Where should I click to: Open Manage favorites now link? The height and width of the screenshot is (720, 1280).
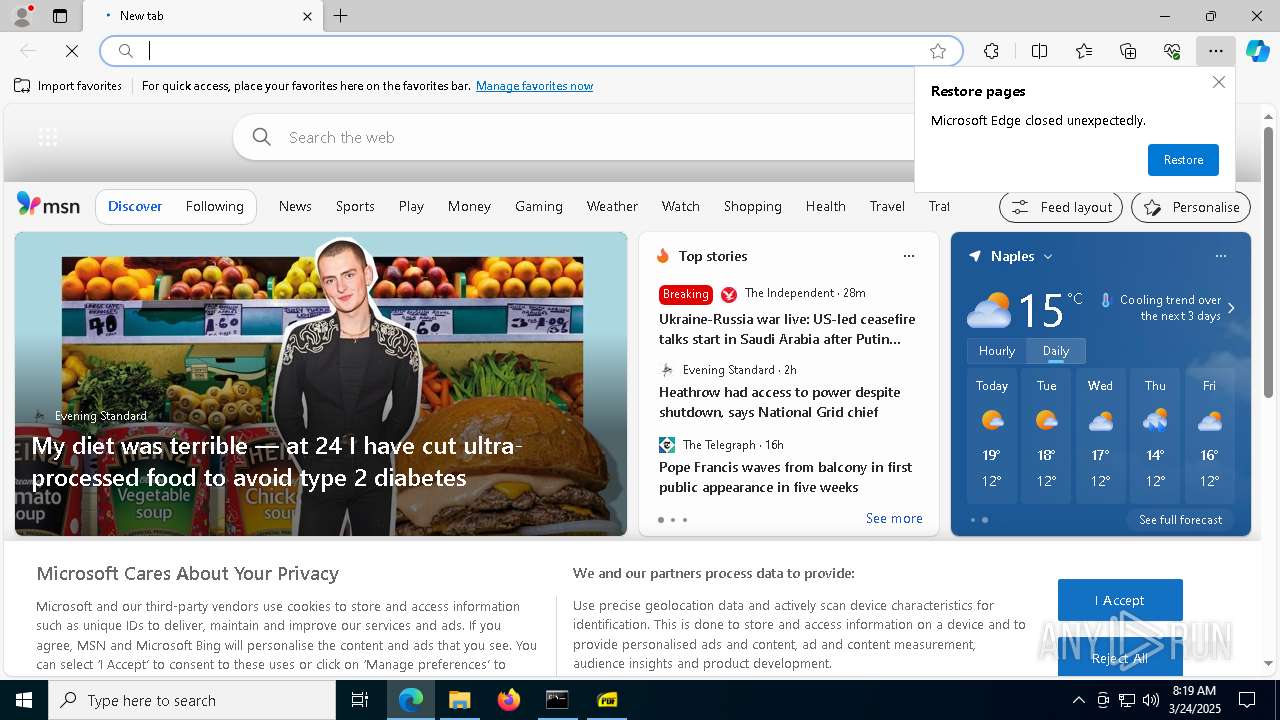click(534, 86)
